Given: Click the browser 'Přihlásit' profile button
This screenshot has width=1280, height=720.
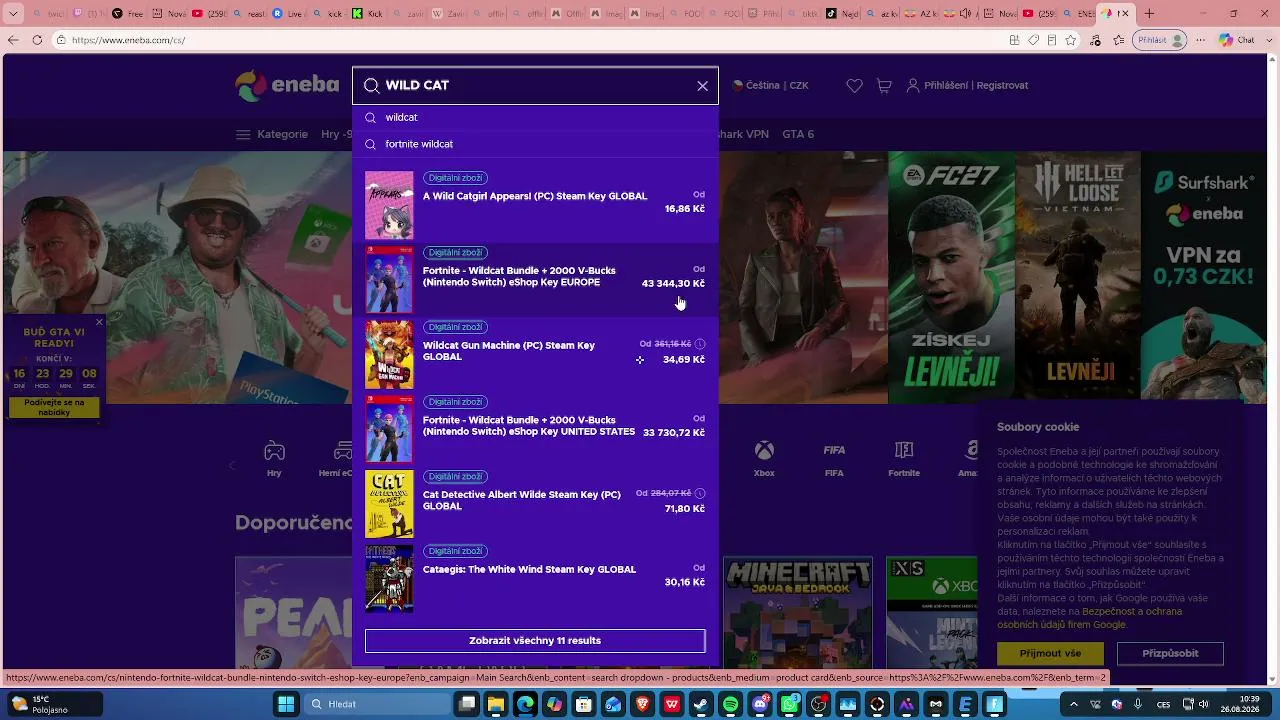Looking at the screenshot, I should tap(1158, 40).
